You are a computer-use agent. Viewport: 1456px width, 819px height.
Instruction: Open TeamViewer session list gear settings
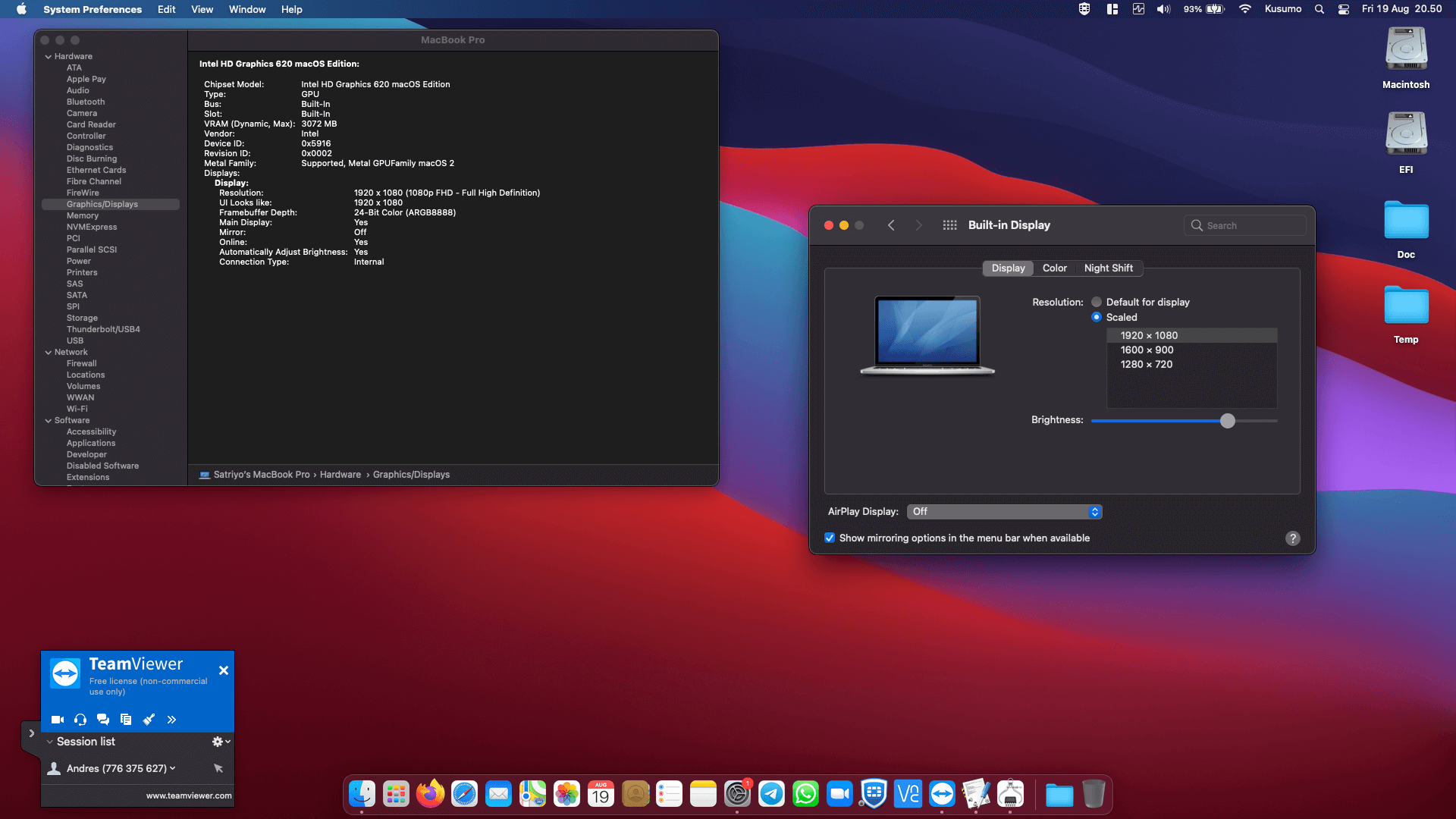tap(221, 742)
